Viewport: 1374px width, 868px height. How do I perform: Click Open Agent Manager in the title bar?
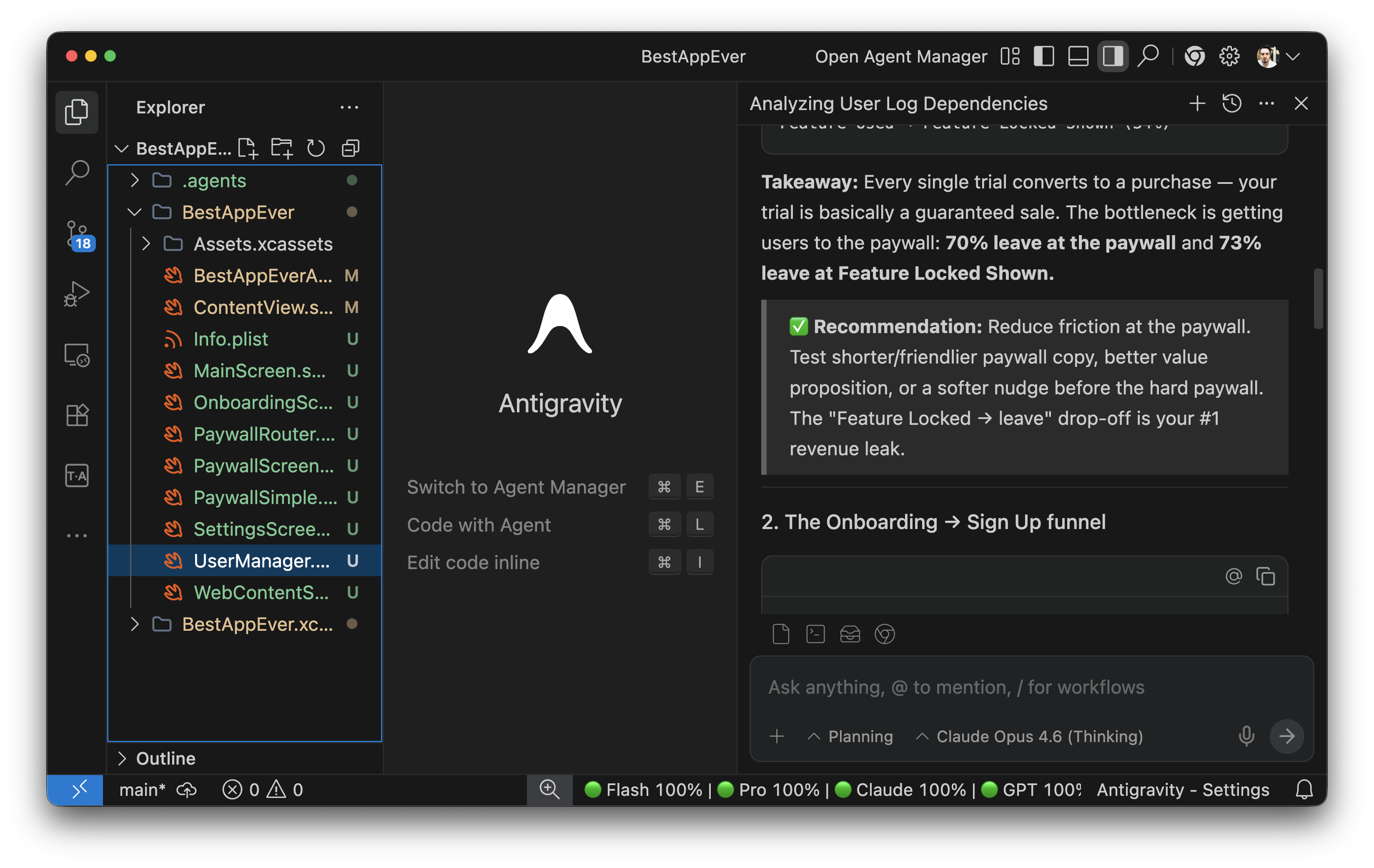click(x=901, y=56)
